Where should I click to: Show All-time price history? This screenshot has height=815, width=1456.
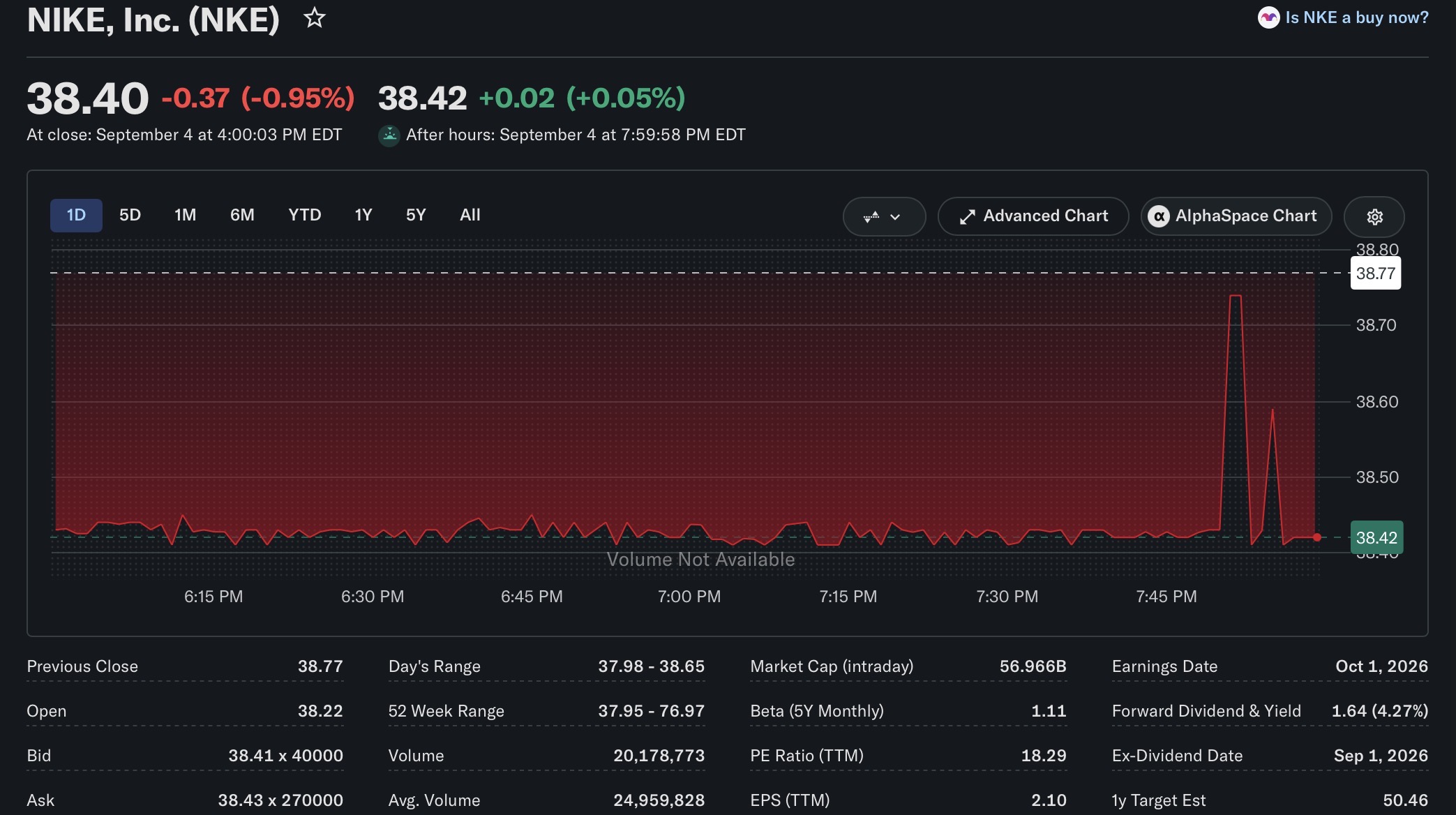coord(470,215)
